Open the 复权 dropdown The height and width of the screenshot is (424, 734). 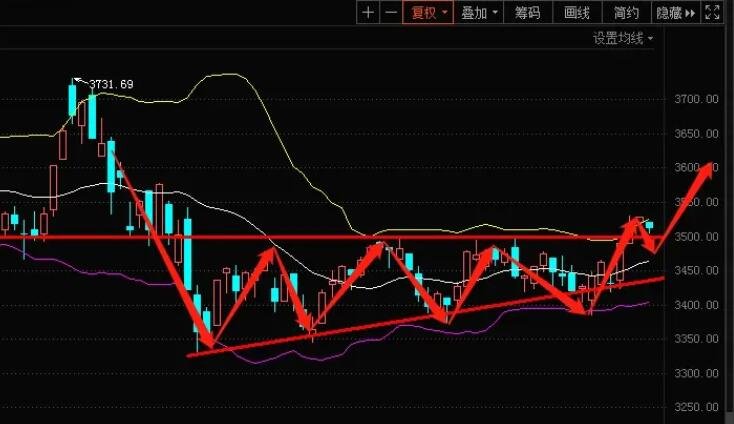click(428, 12)
